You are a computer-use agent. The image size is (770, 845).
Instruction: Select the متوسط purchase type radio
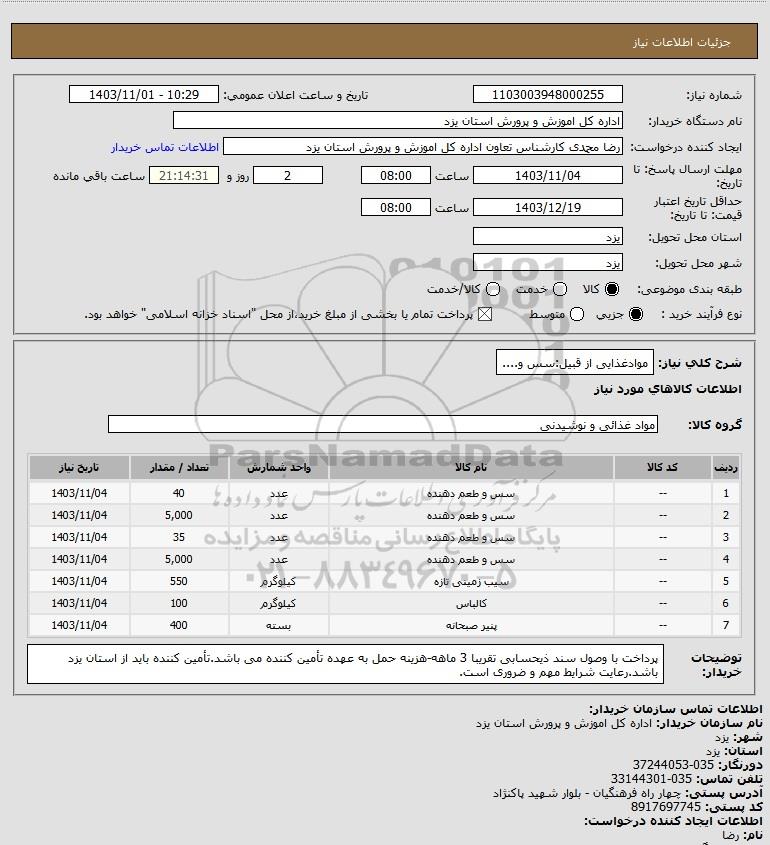pos(577,314)
